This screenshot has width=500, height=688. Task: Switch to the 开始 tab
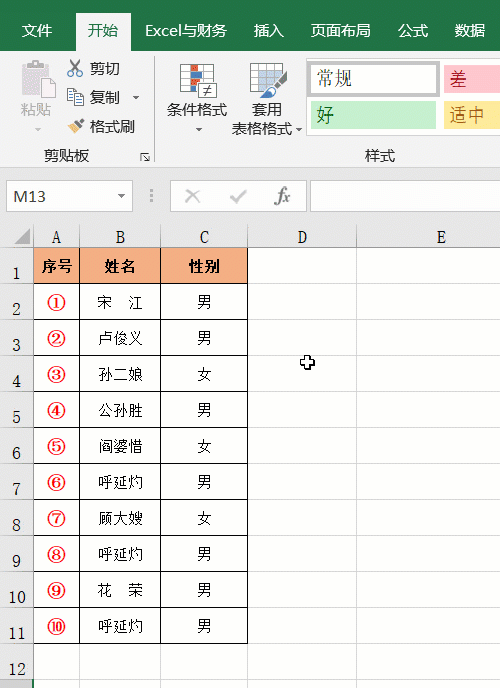103,31
